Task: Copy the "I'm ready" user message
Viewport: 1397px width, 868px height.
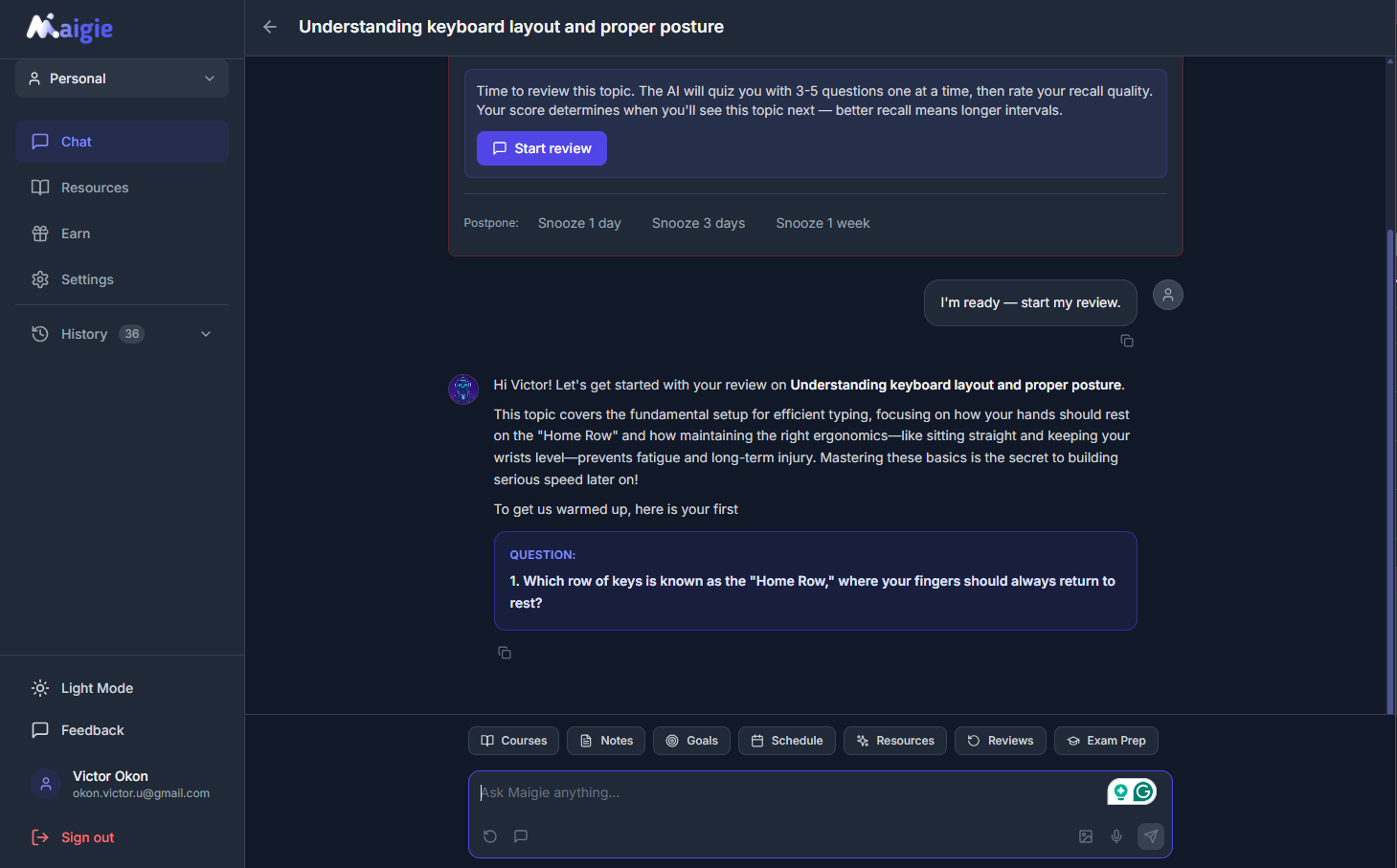Action: pyautogui.click(x=1127, y=341)
